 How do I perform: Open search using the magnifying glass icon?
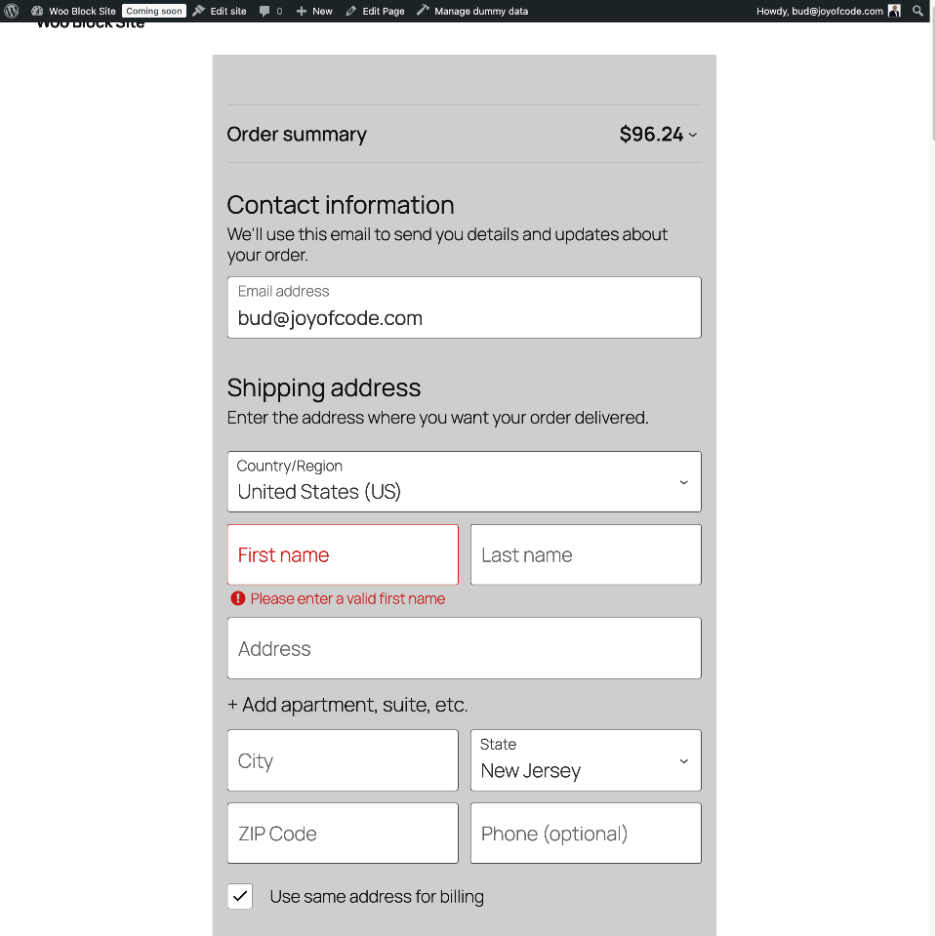917,11
